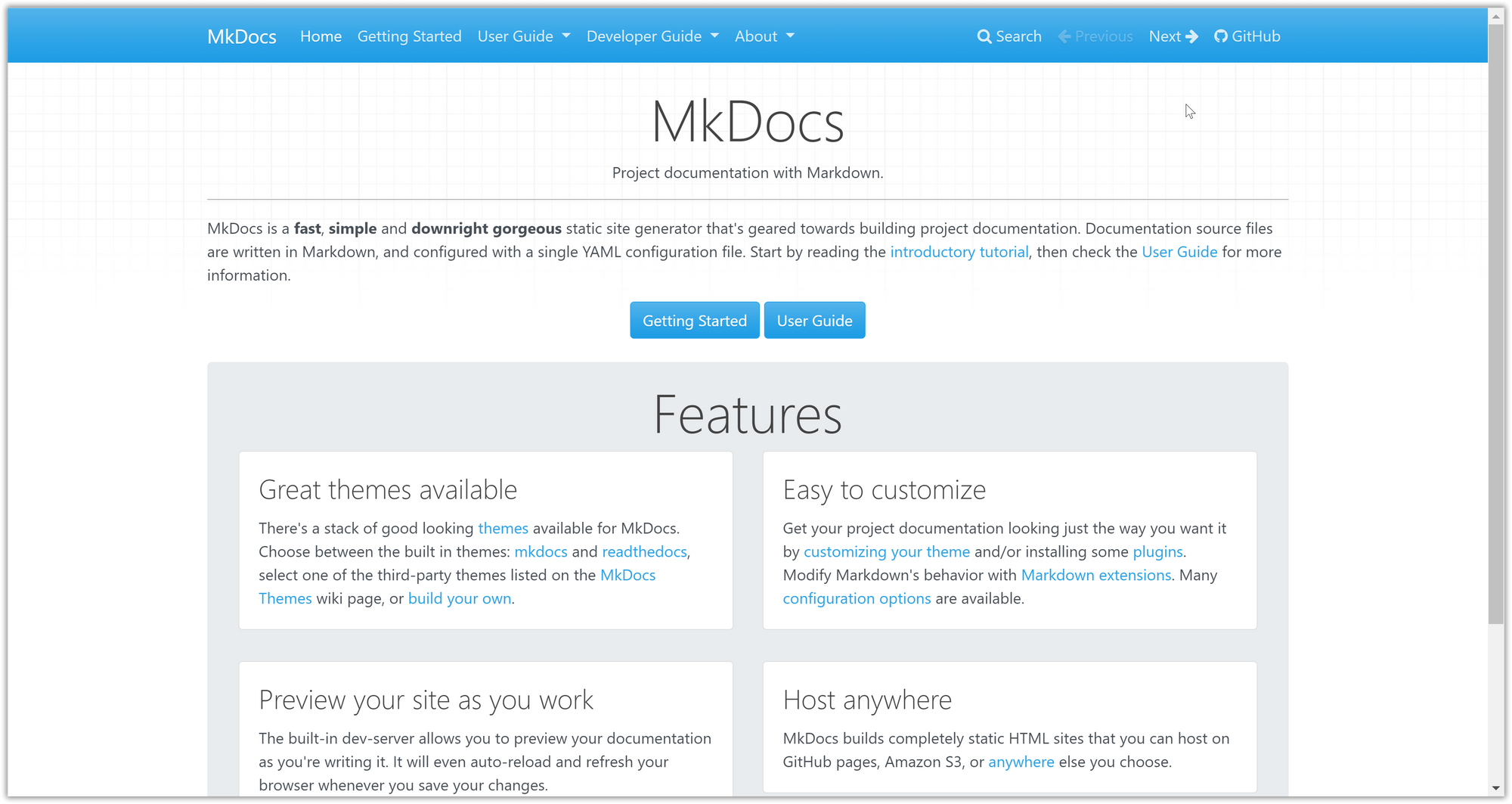Go to Home in the navbar
Screen dimensions: 1512x804
(x=321, y=36)
